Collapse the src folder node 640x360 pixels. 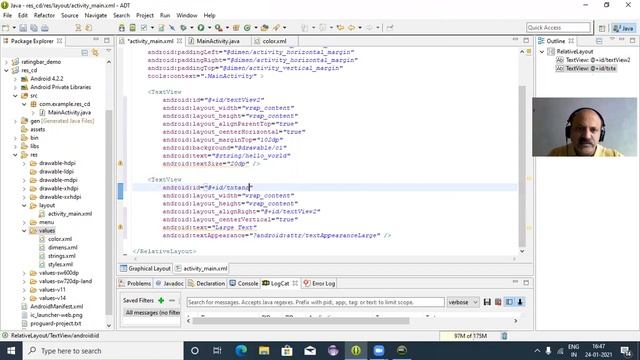click(15, 96)
